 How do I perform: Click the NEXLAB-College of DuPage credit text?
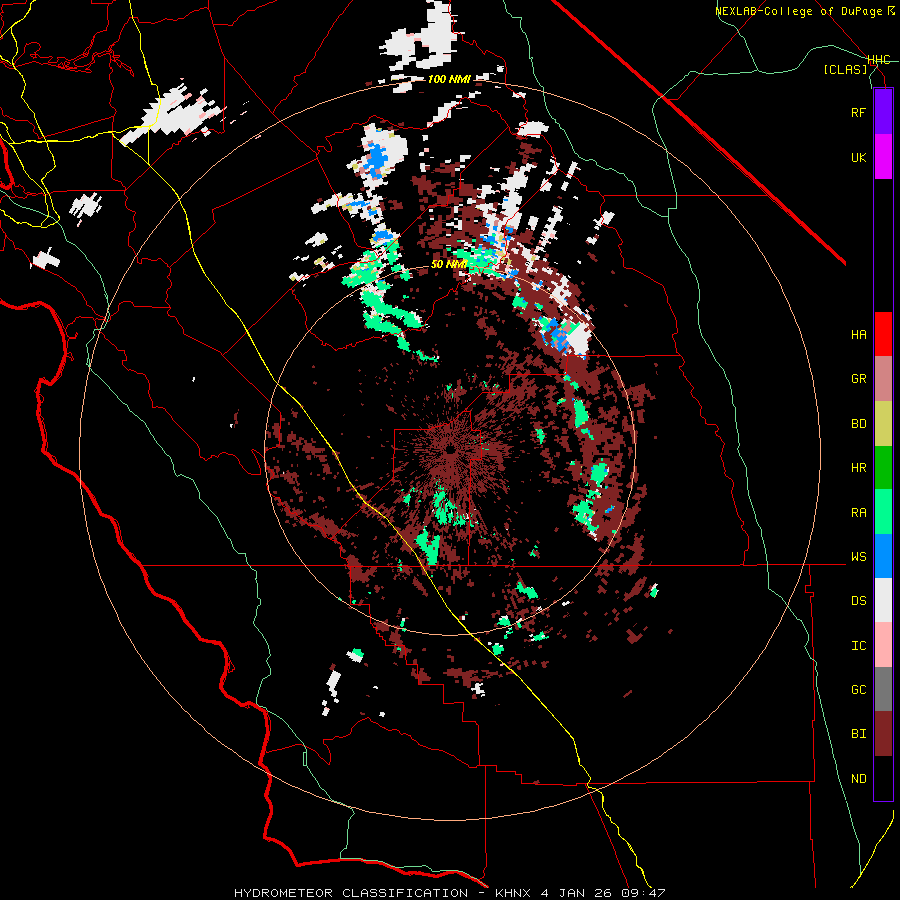(x=798, y=11)
